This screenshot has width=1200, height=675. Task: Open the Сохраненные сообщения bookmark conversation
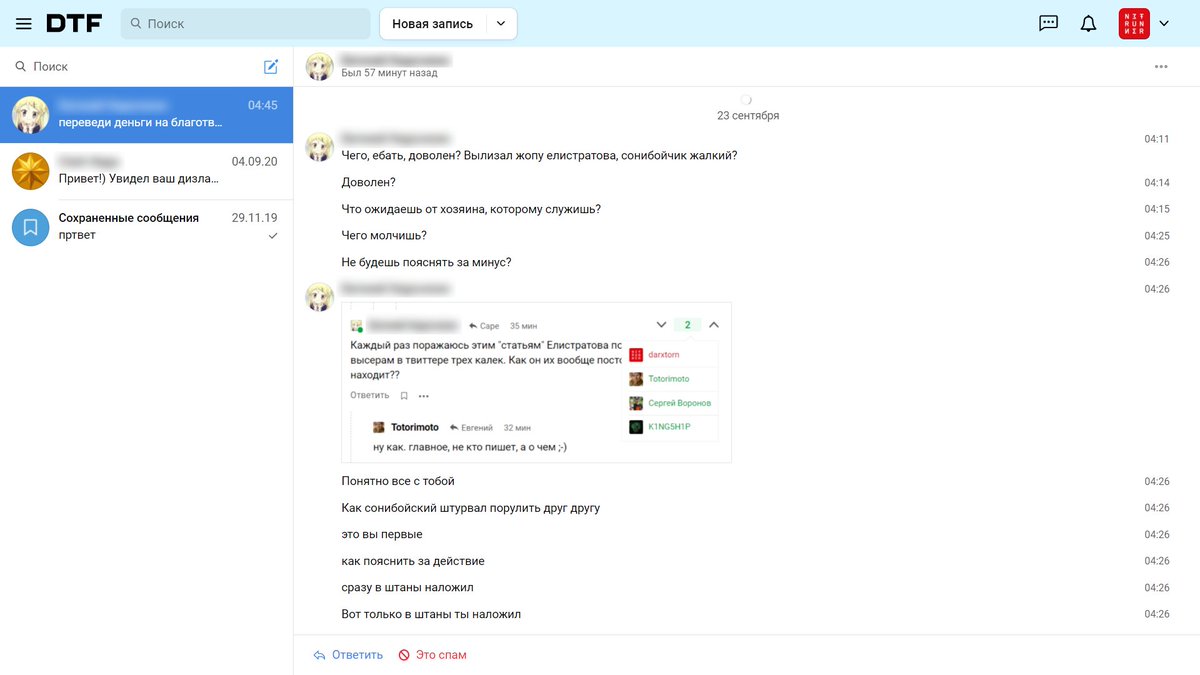147,226
